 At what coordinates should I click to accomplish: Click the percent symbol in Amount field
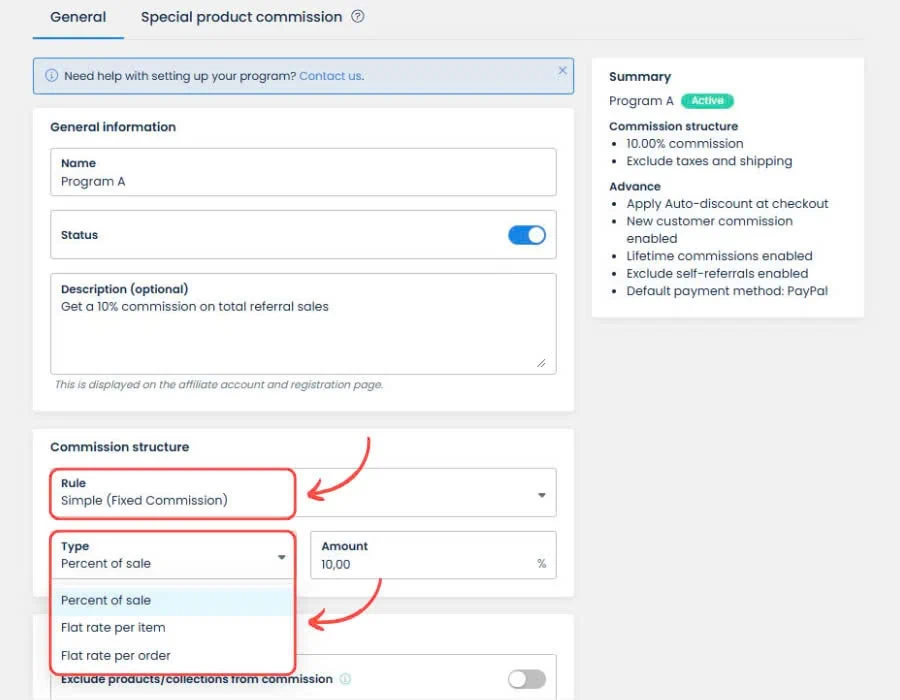coord(541,563)
